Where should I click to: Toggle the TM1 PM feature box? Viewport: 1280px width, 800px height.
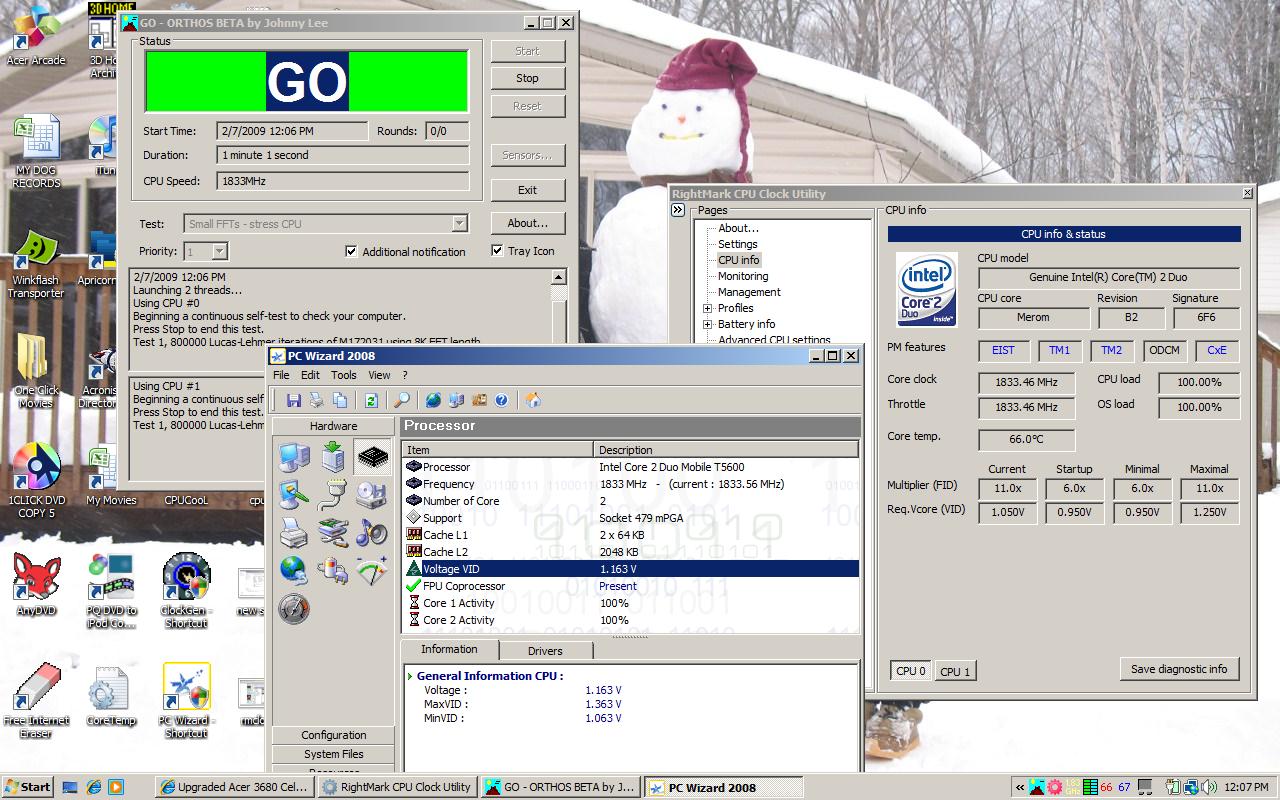pos(1059,350)
